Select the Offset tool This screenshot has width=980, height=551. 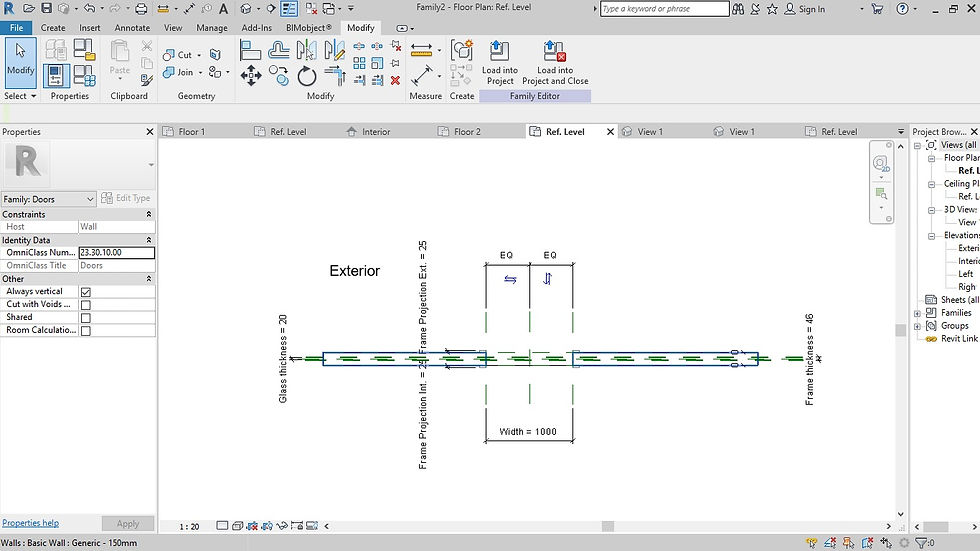[x=279, y=50]
